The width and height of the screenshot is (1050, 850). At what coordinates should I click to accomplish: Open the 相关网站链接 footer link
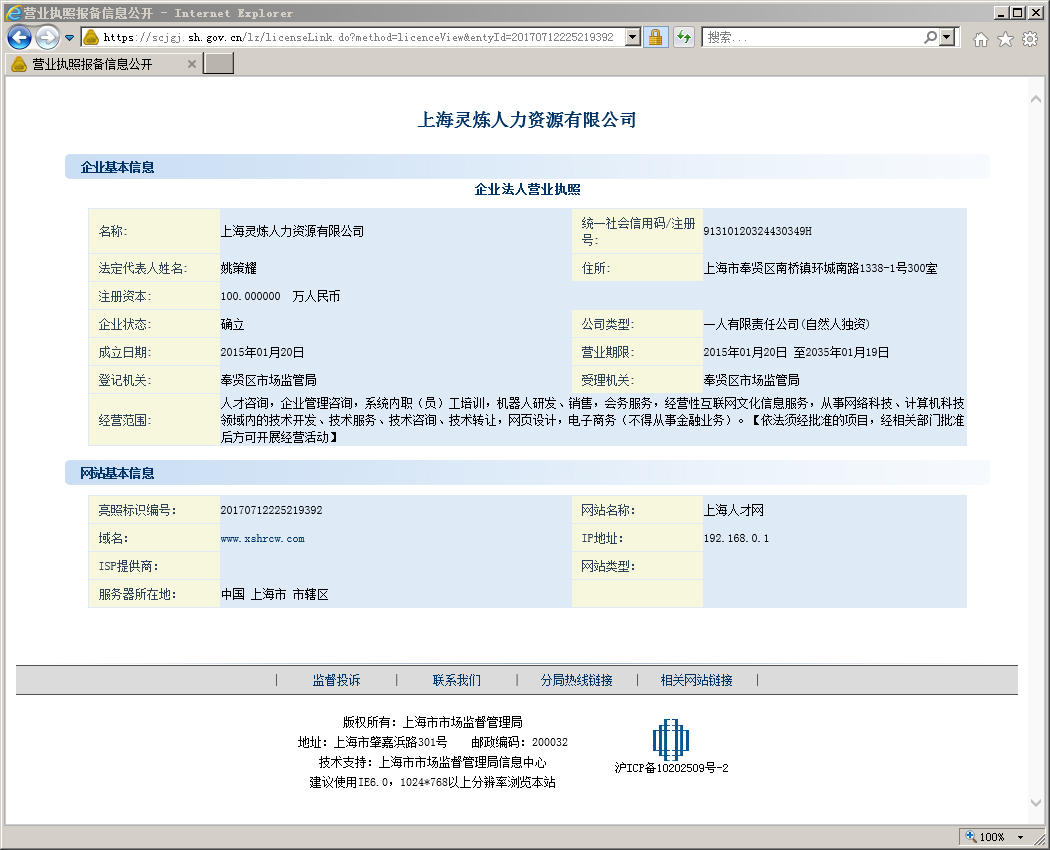coord(696,681)
